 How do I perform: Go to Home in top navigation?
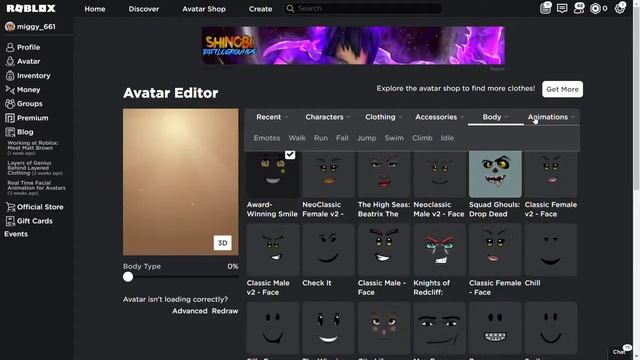point(95,9)
